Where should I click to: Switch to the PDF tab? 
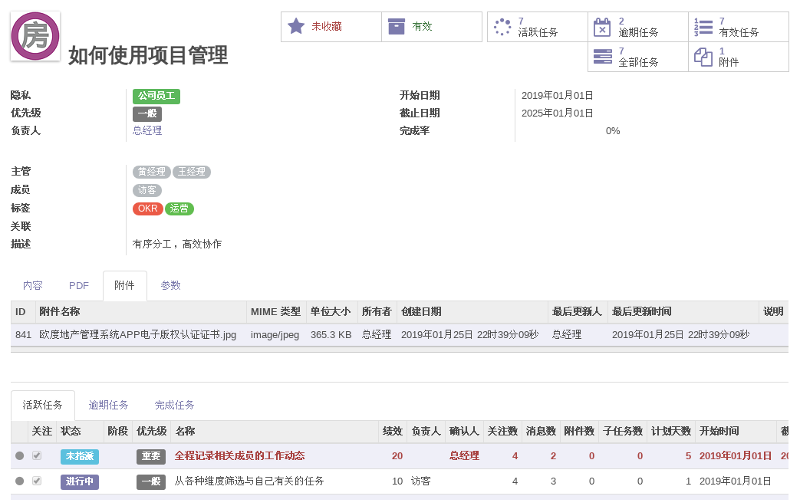[x=79, y=286]
